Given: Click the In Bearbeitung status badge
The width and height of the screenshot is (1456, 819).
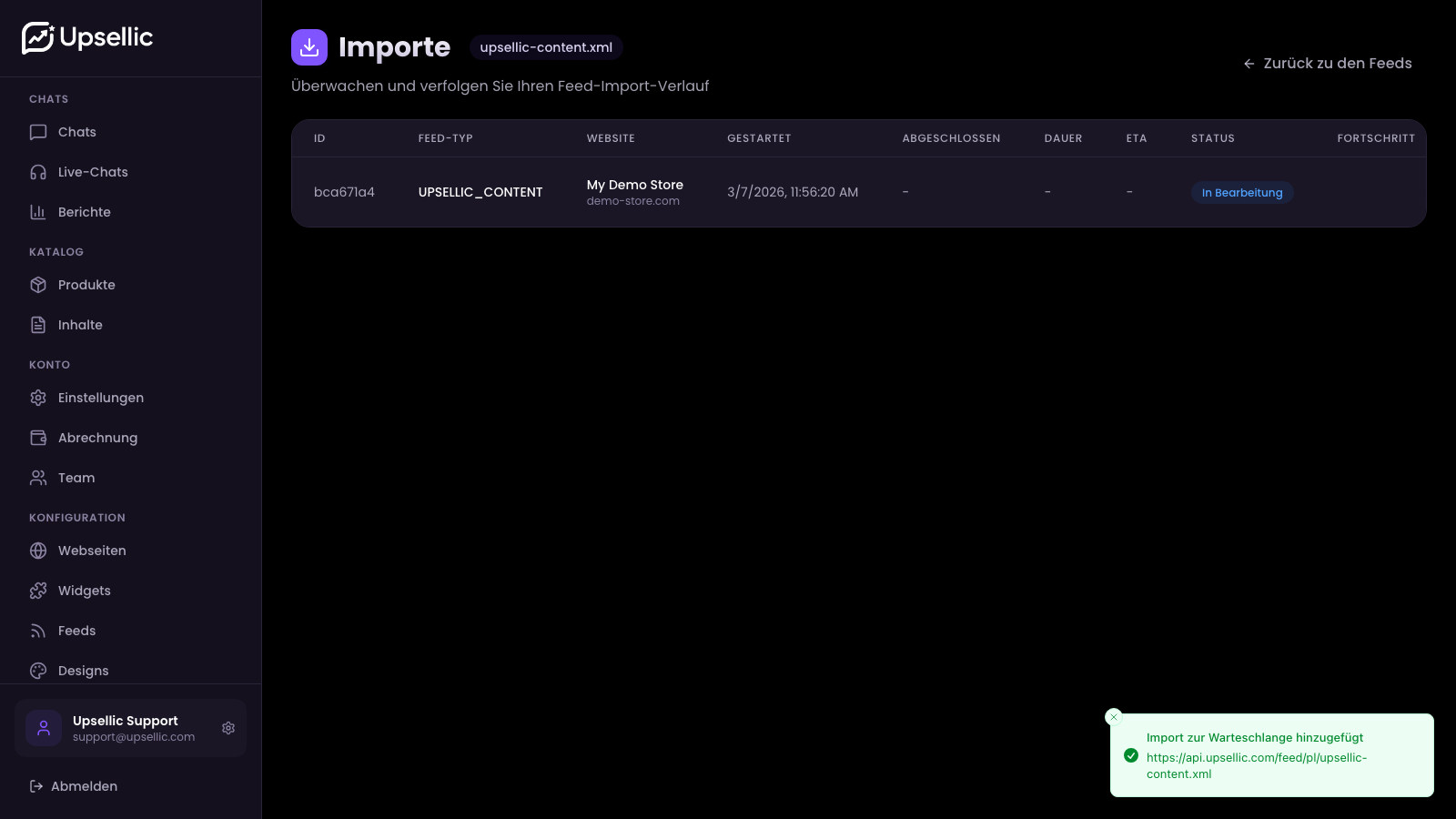Looking at the screenshot, I should (1242, 192).
